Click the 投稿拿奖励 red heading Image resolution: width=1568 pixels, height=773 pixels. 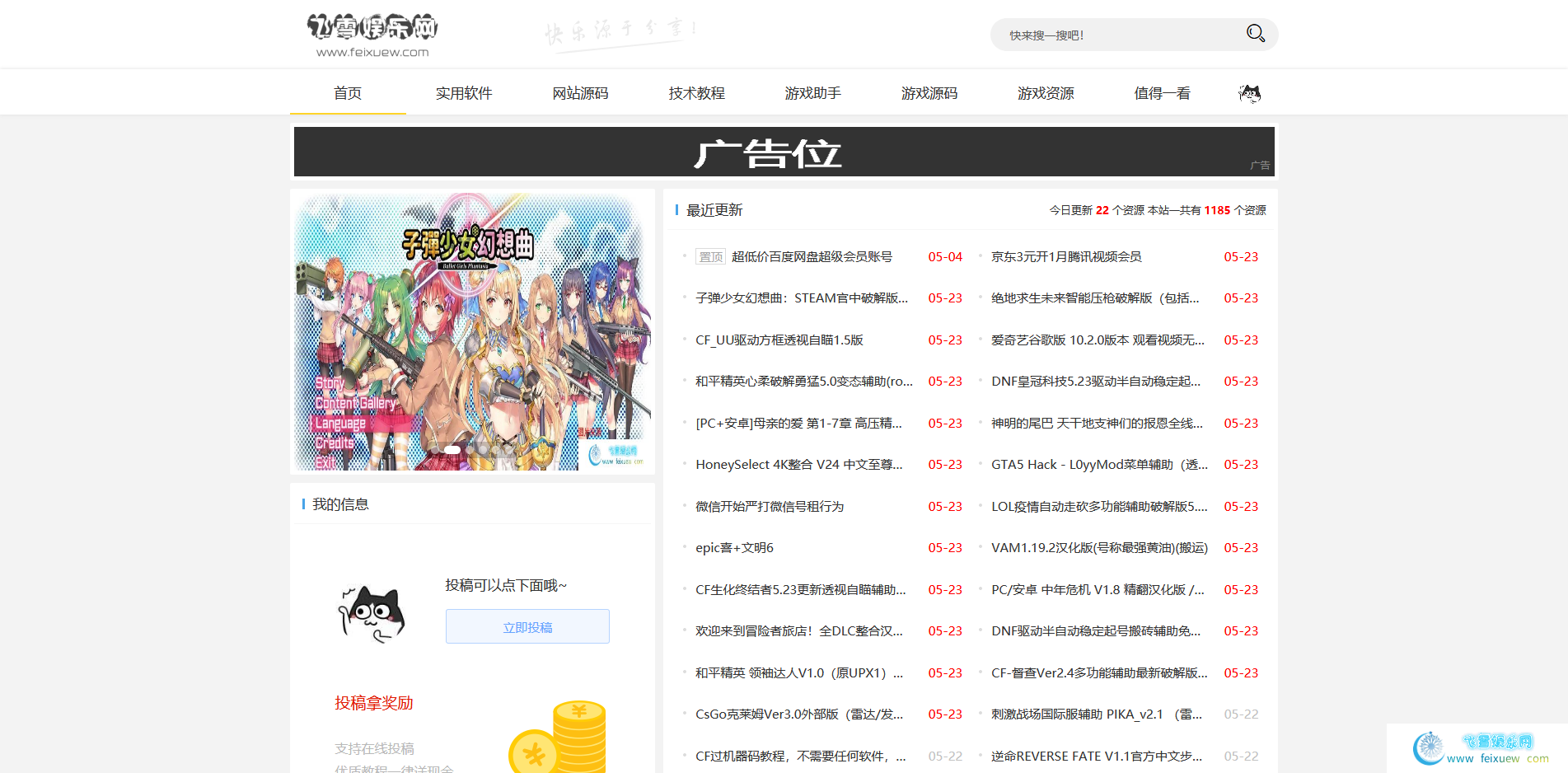(x=374, y=703)
